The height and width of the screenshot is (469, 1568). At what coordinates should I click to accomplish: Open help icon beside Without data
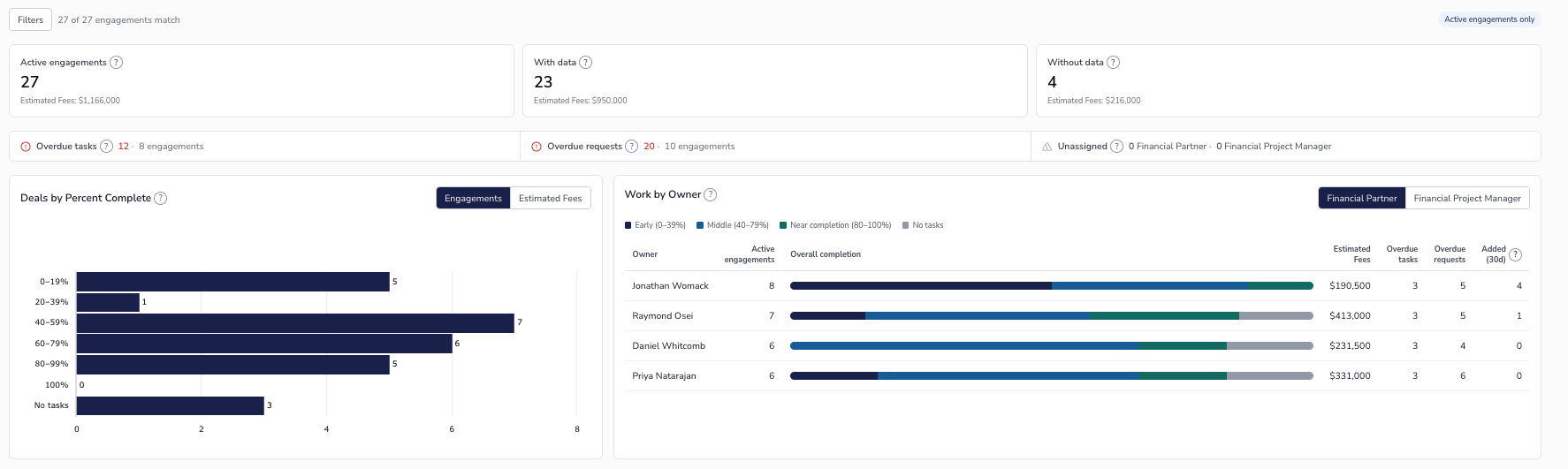[1114, 63]
